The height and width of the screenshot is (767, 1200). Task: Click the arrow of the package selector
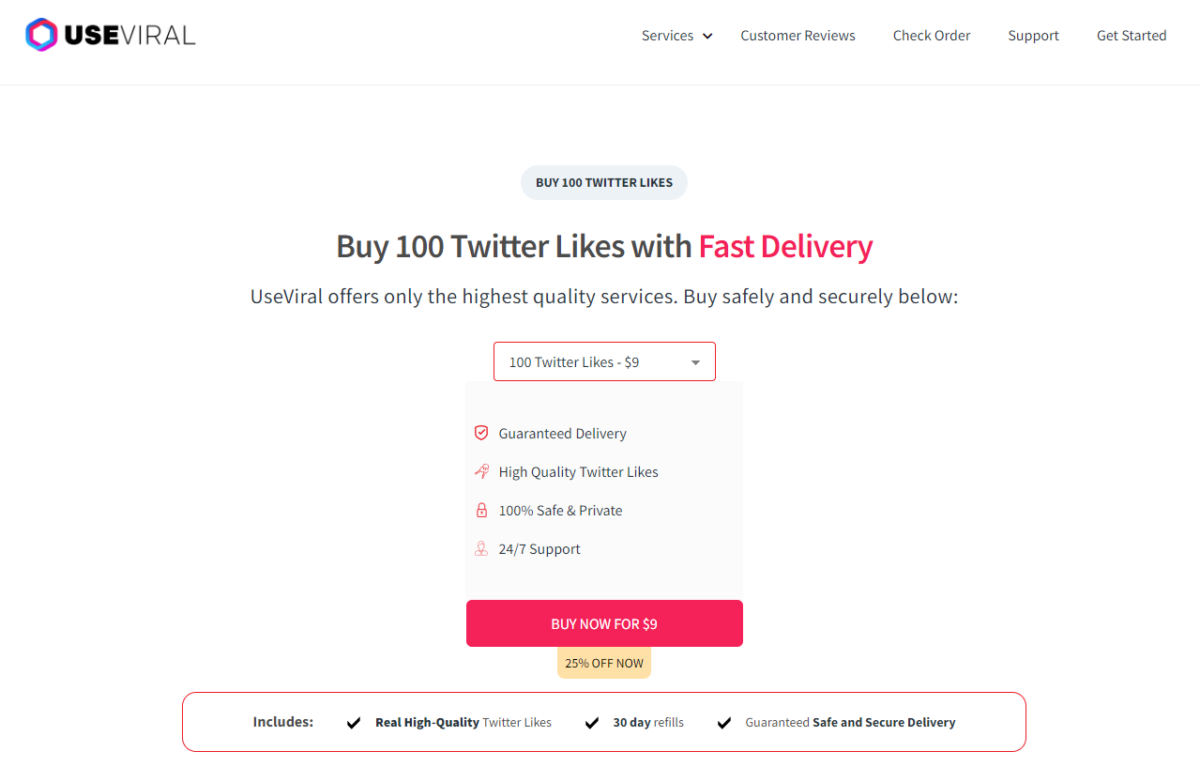click(x=695, y=363)
